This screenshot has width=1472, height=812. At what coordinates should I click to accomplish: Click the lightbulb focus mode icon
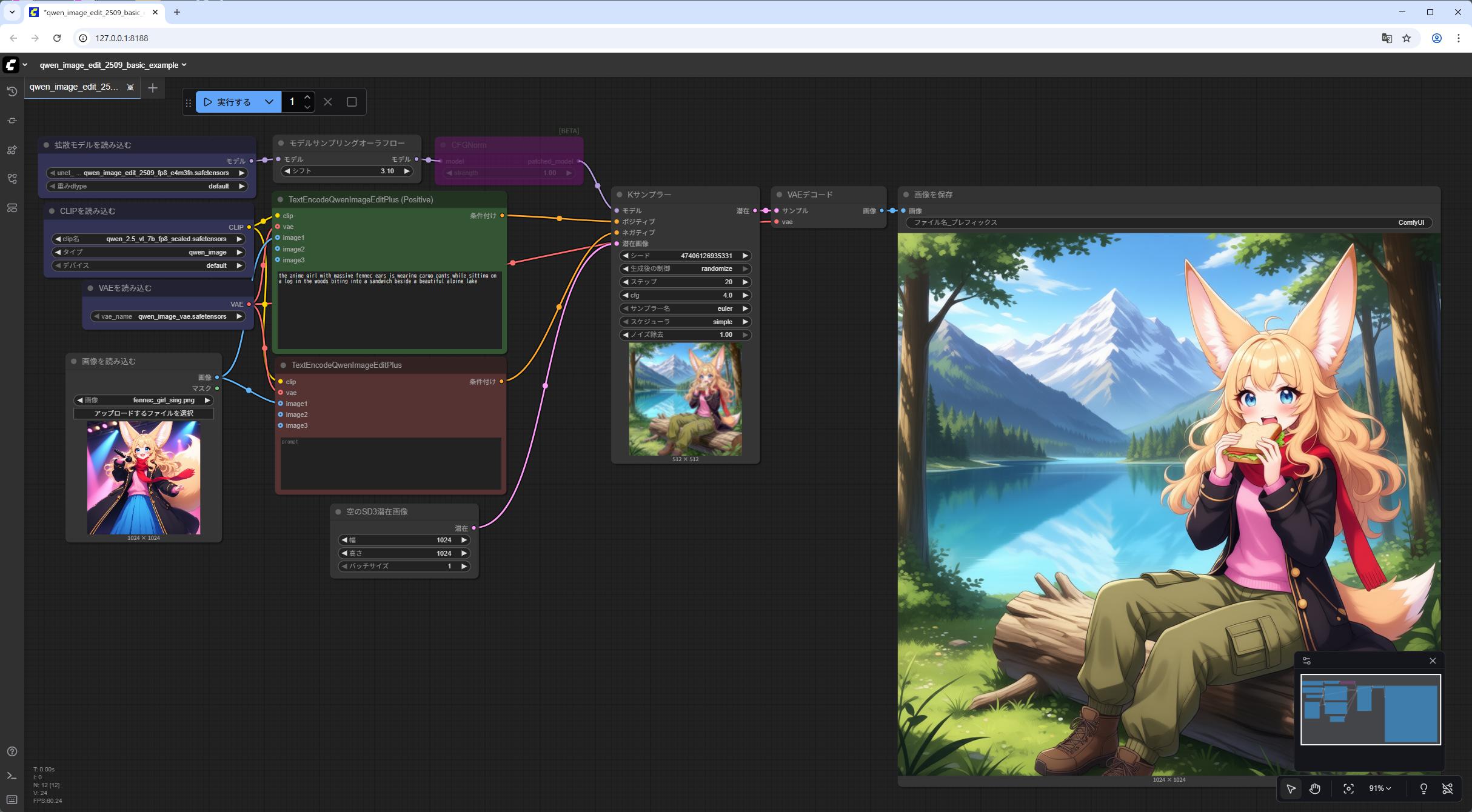click(x=1423, y=788)
